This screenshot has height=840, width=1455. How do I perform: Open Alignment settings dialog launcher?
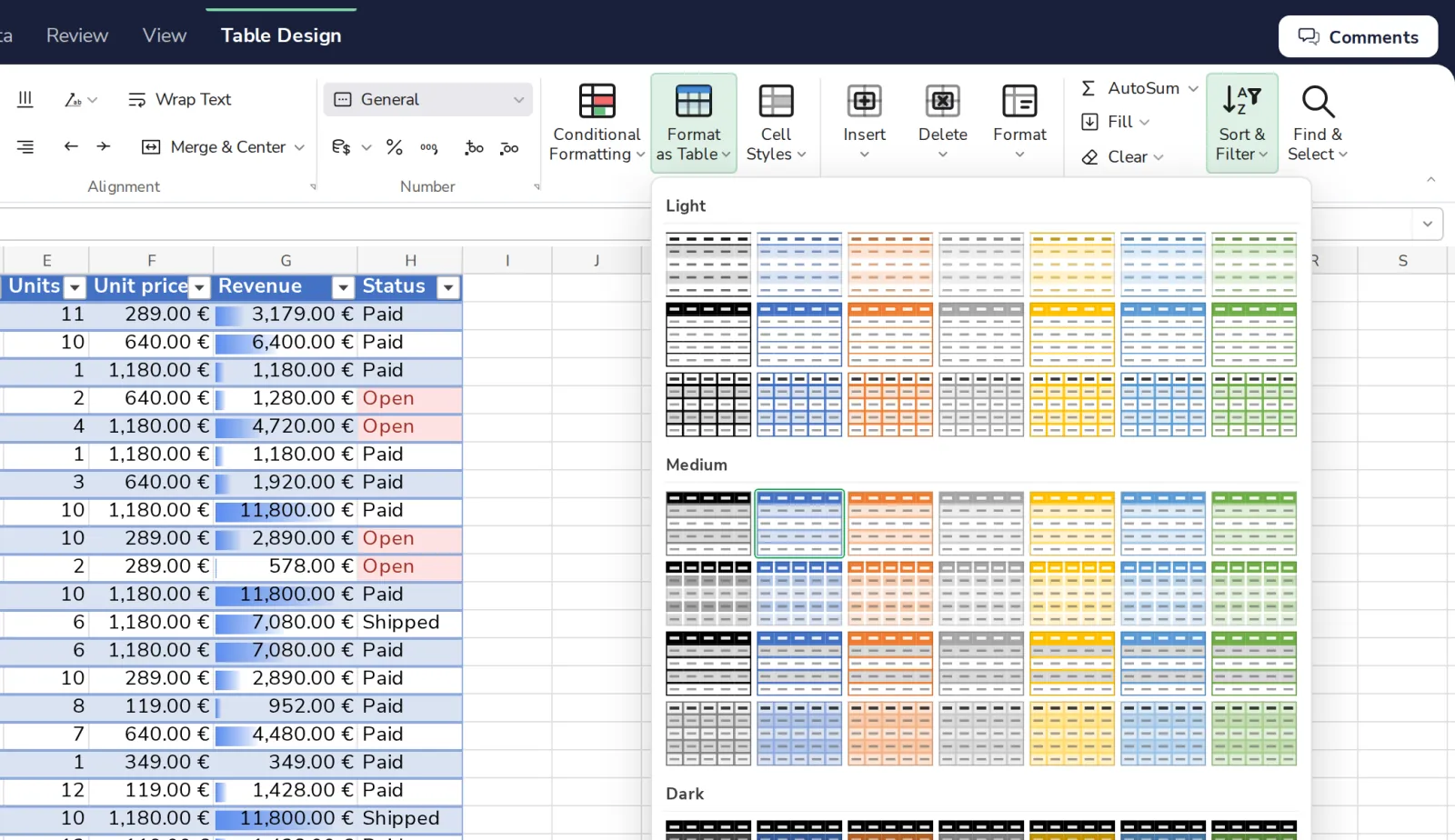[x=313, y=186]
